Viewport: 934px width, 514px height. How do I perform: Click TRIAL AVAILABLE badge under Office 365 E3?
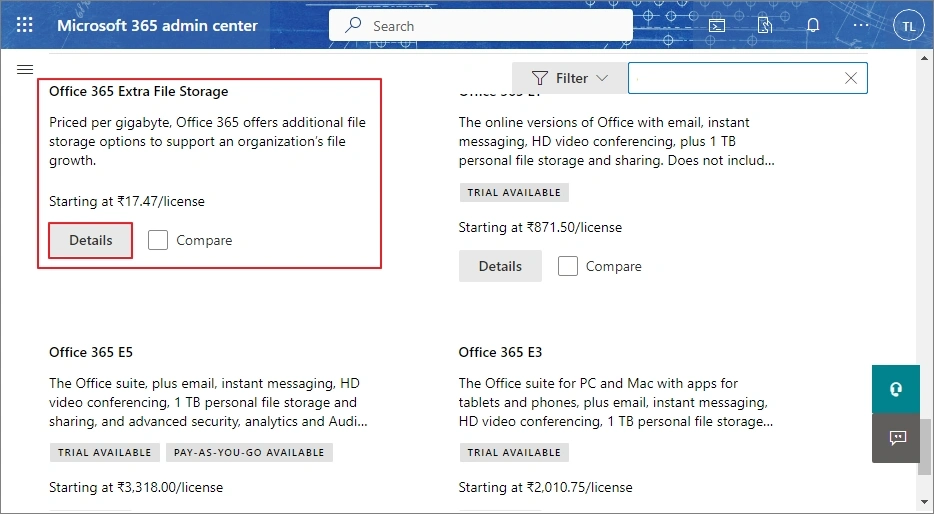(x=514, y=453)
